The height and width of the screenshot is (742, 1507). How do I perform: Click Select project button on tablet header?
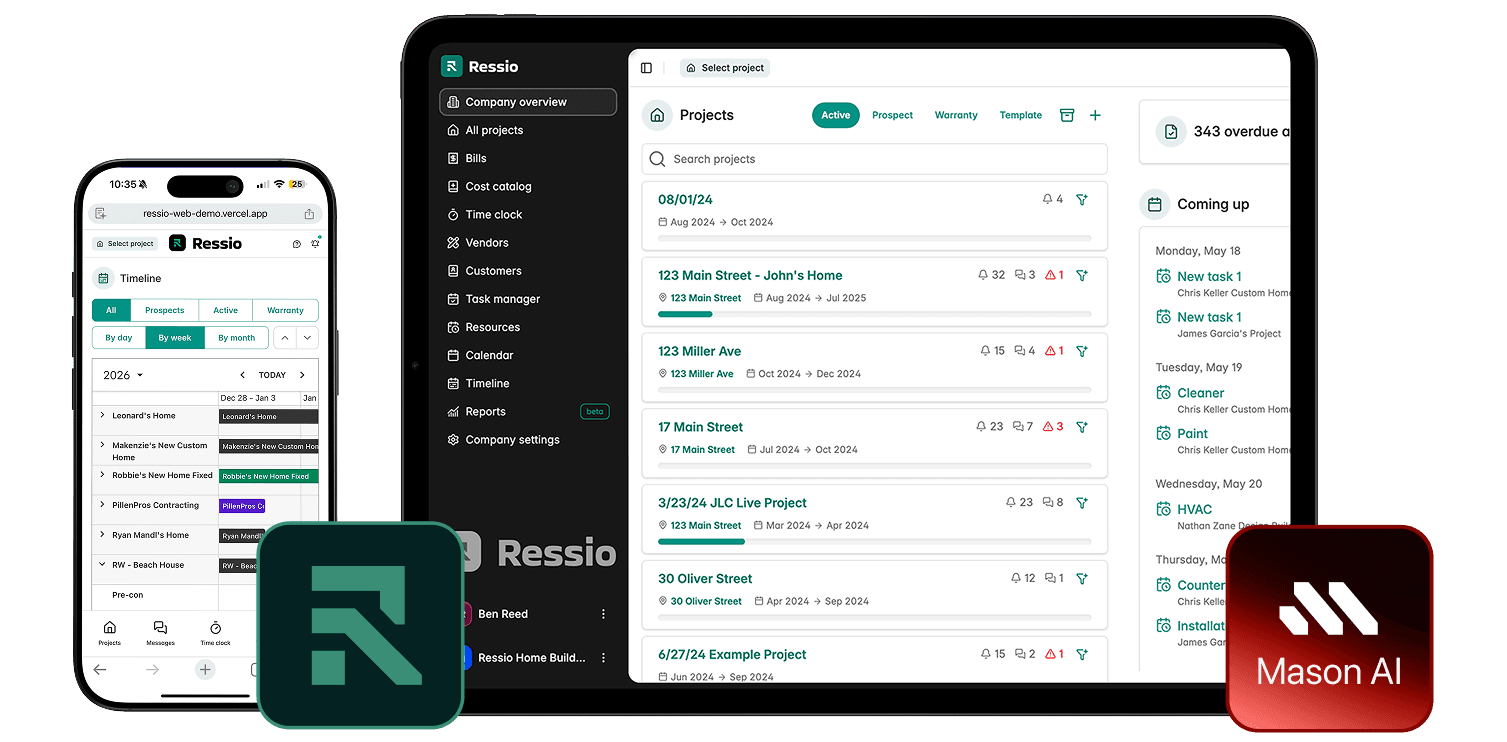click(x=725, y=68)
